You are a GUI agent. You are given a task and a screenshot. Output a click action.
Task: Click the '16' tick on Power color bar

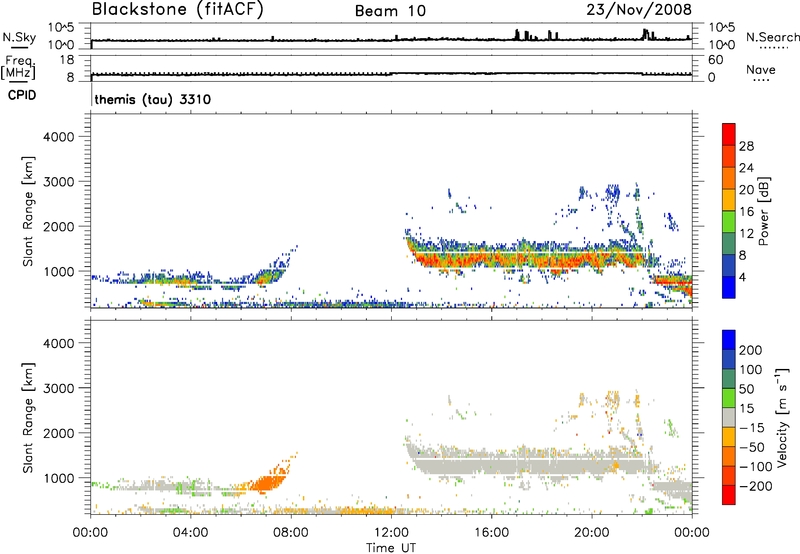click(746, 212)
